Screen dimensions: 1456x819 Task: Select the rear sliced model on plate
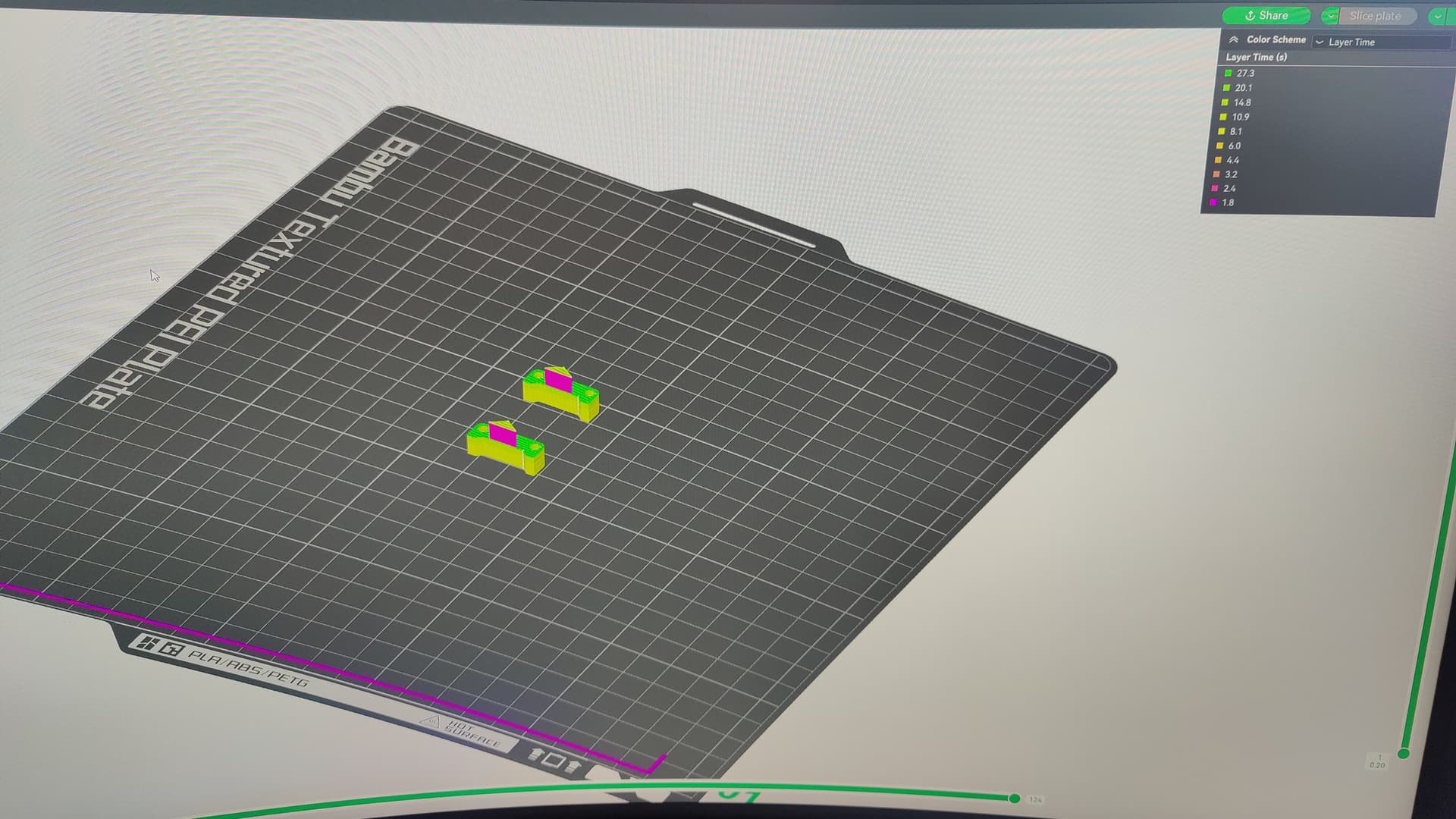tap(560, 394)
